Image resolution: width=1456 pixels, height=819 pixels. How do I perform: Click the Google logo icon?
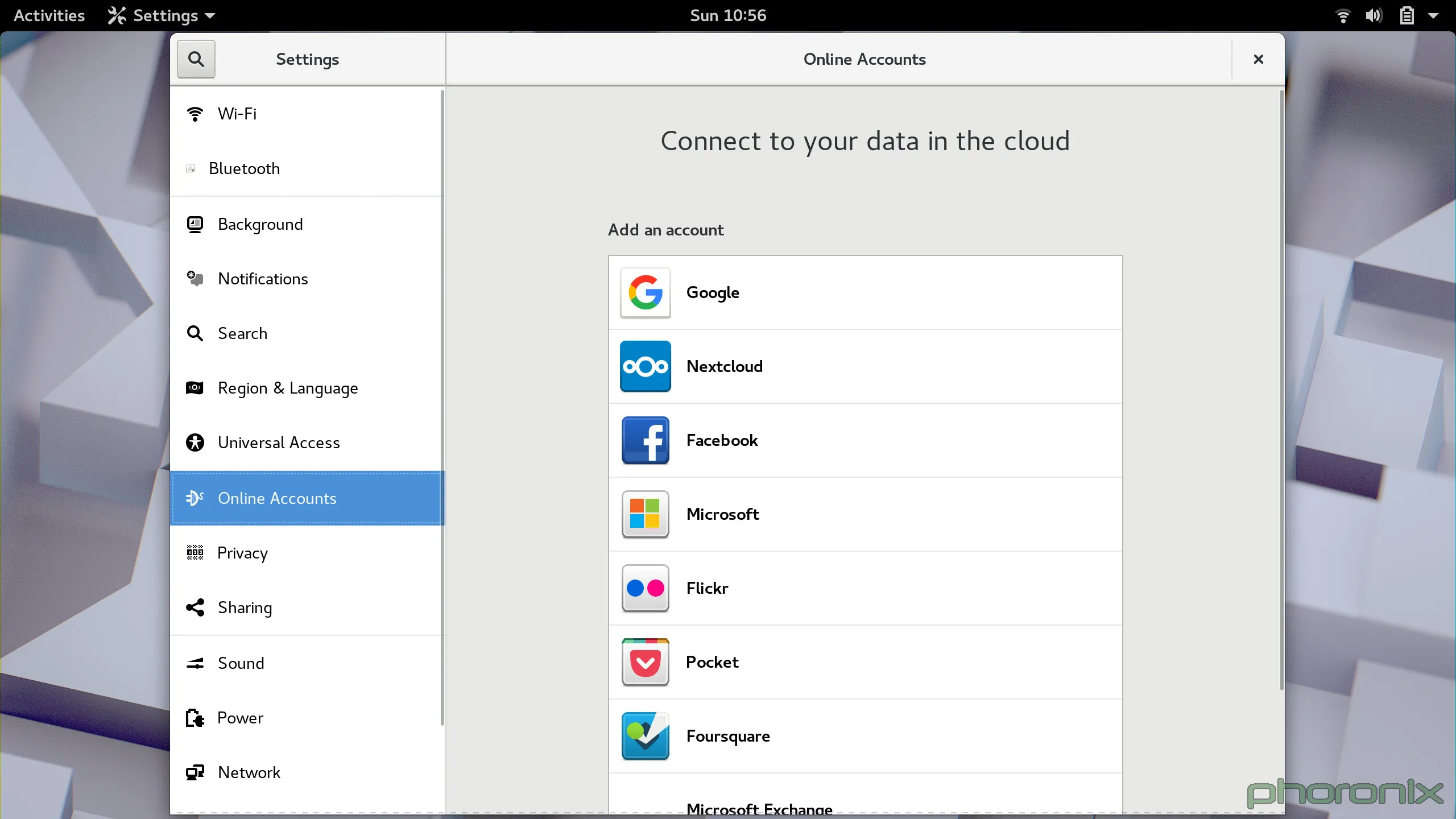[646, 292]
